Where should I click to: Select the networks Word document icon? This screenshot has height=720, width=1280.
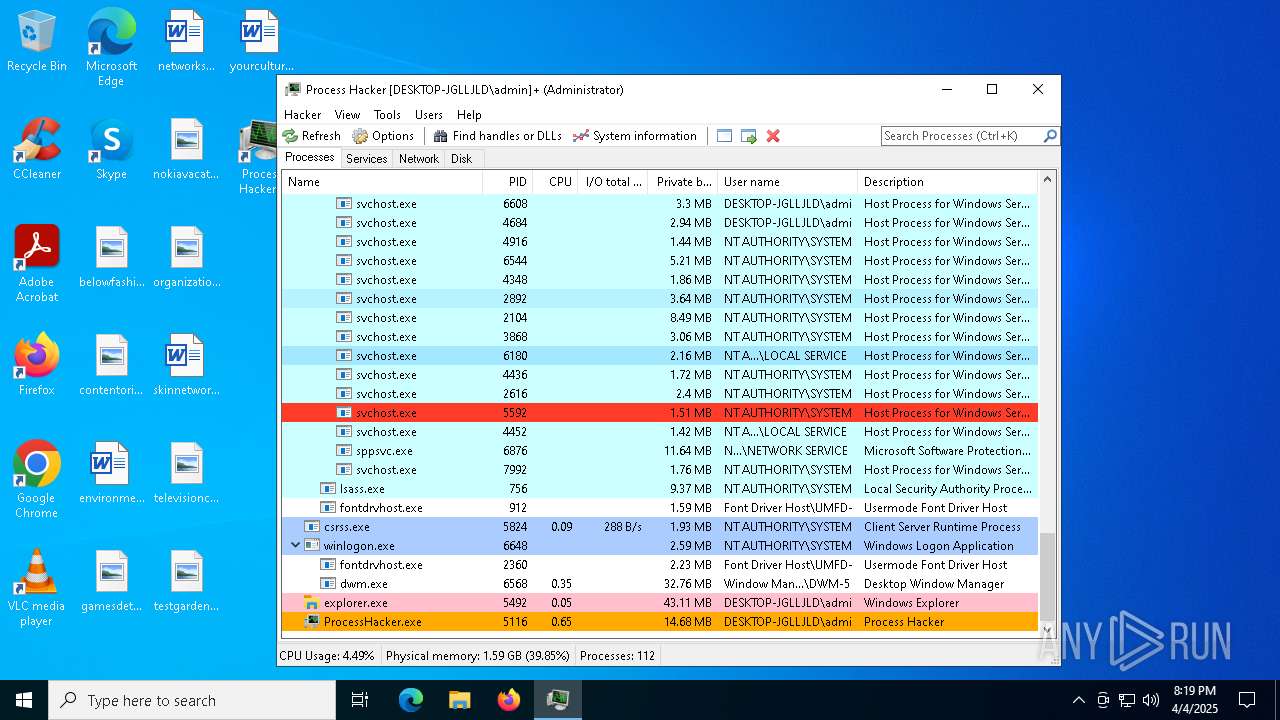tap(186, 41)
